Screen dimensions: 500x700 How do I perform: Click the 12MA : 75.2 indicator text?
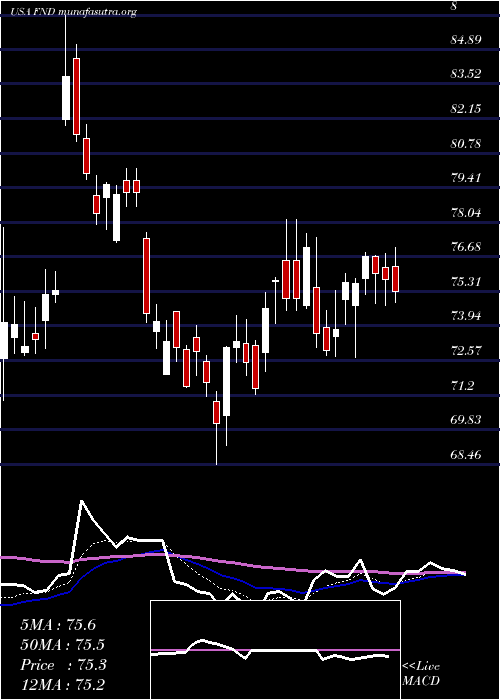click(x=63, y=685)
